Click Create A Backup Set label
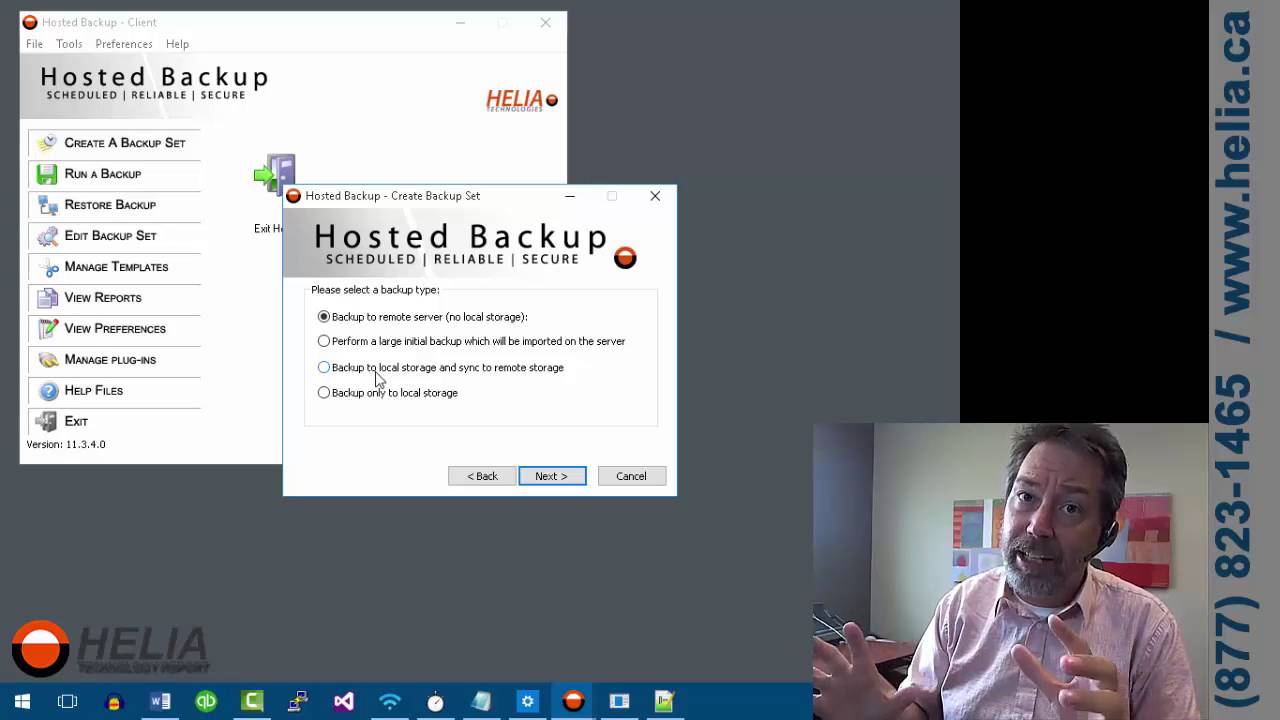The height and width of the screenshot is (720, 1280). tap(125, 143)
